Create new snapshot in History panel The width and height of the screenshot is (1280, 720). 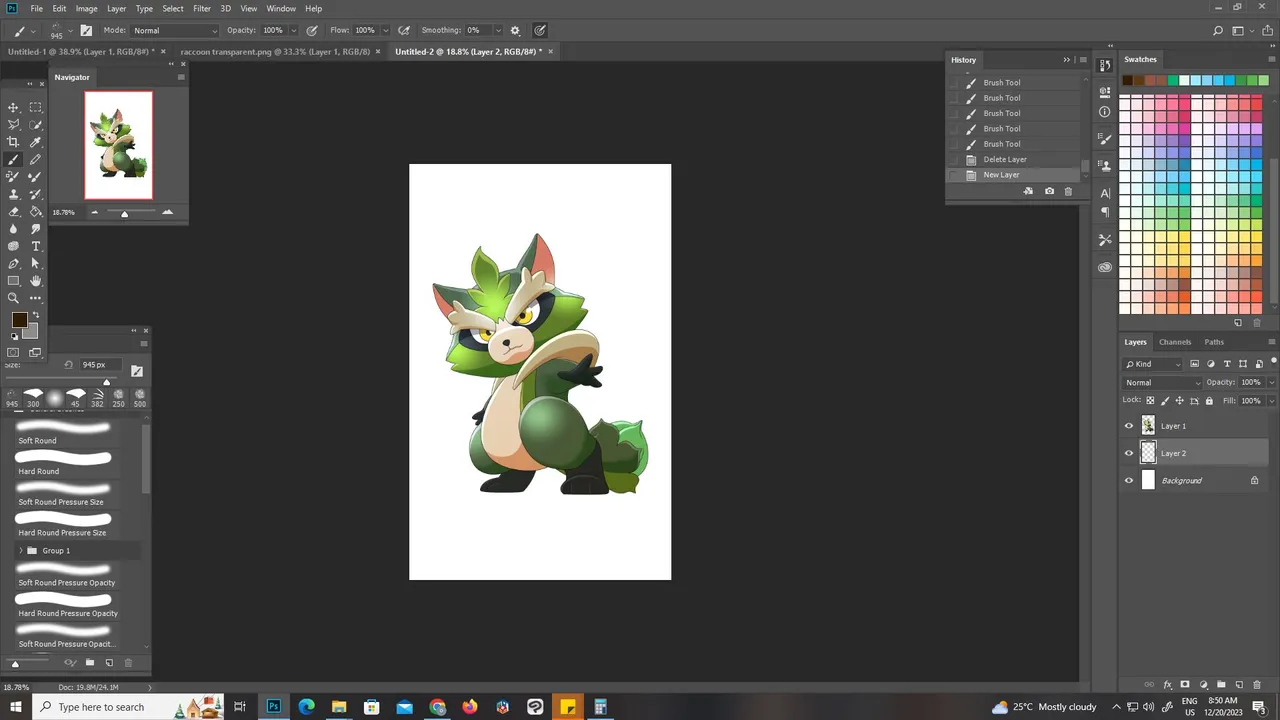pyautogui.click(x=1049, y=191)
